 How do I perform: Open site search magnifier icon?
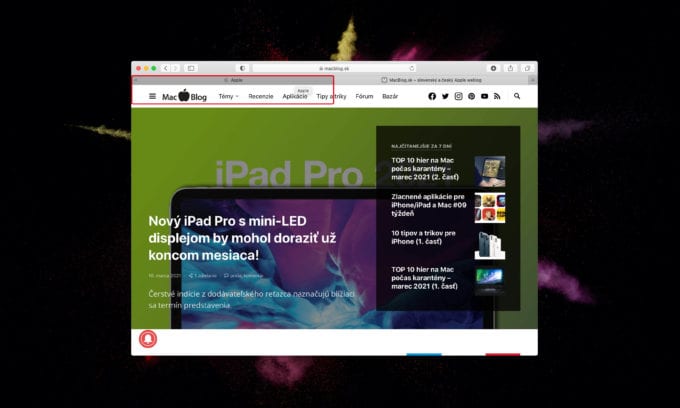tap(517, 96)
